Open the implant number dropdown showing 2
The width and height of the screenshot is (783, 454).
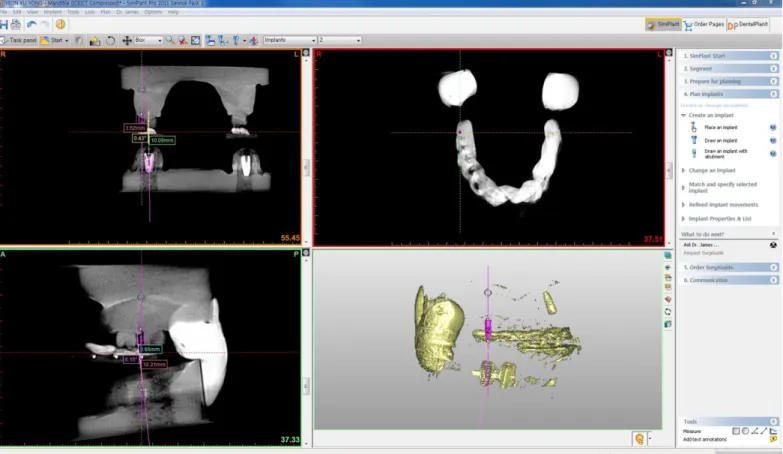[340, 40]
